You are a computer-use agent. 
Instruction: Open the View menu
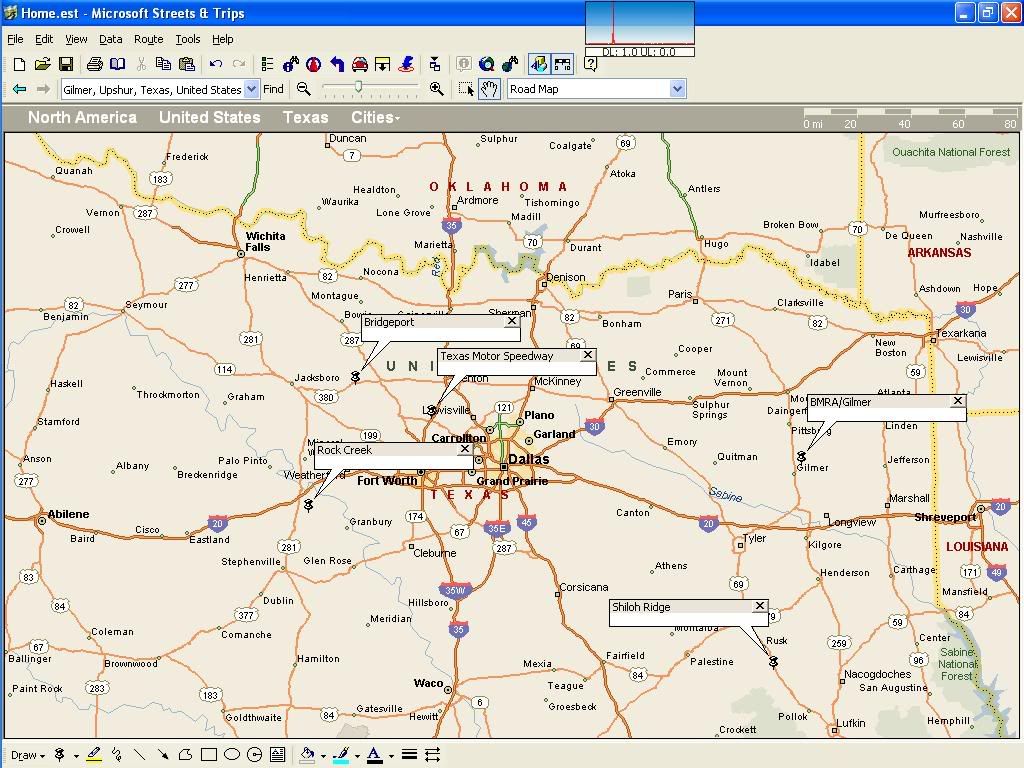pos(76,39)
